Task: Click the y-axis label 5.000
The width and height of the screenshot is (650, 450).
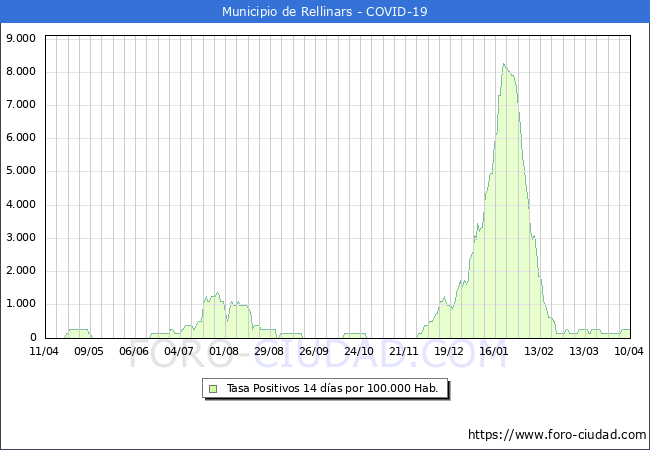Action: [x=21, y=171]
